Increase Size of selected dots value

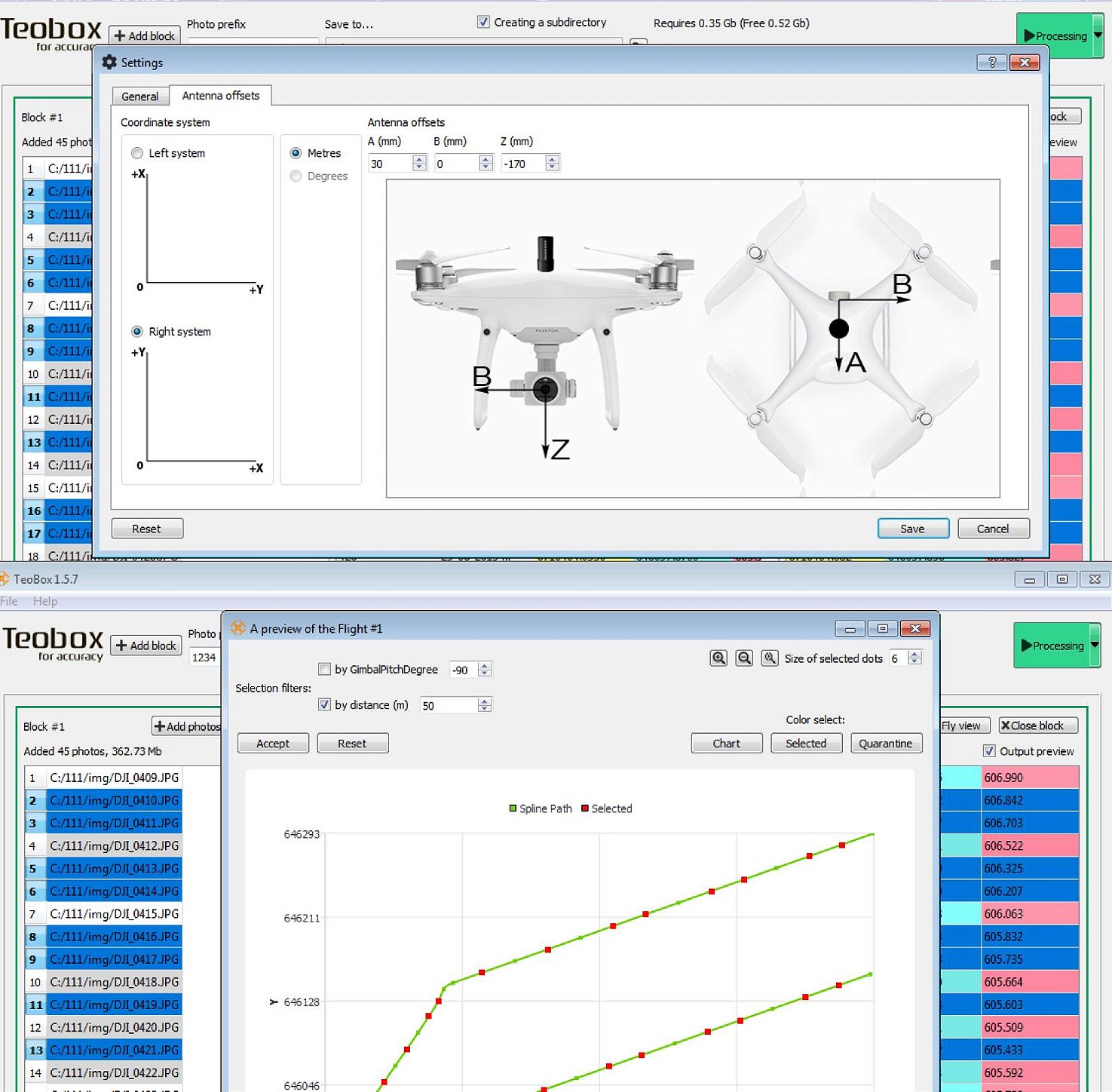(x=914, y=654)
